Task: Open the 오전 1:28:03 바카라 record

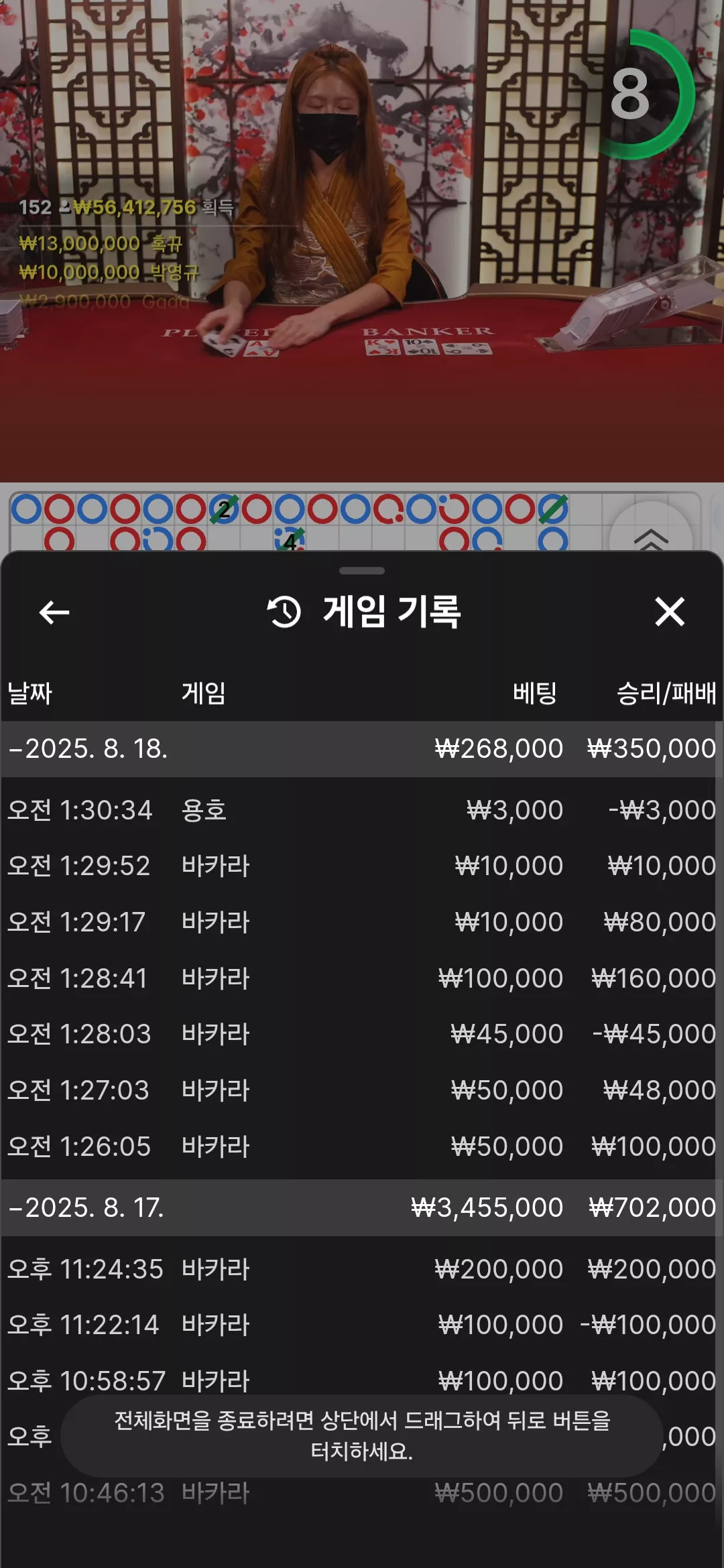Action: point(362,1034)
